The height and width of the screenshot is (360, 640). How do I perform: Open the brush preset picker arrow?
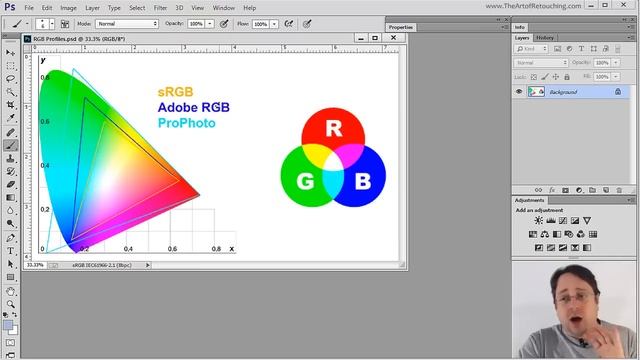tap(52, 24)
